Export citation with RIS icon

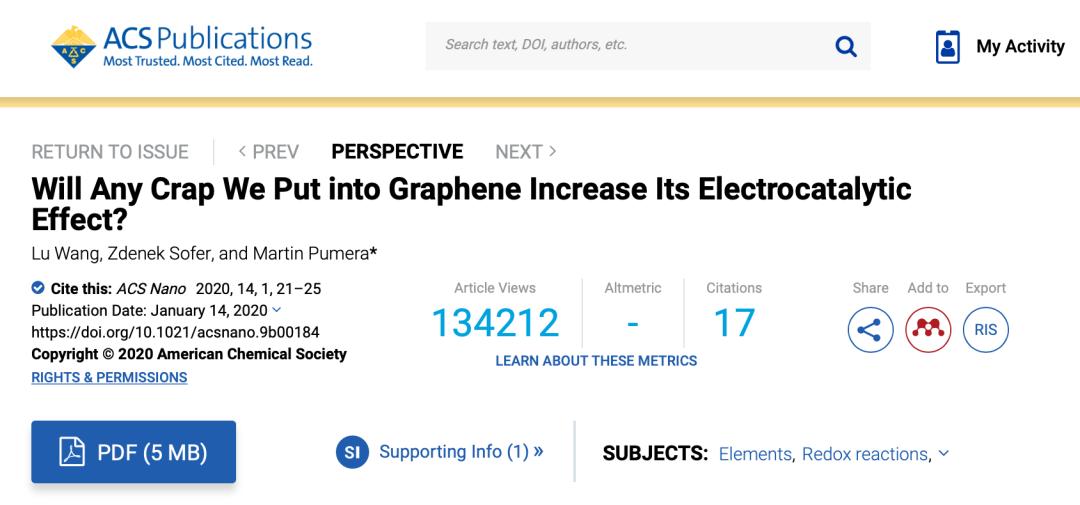click(986, 330)
